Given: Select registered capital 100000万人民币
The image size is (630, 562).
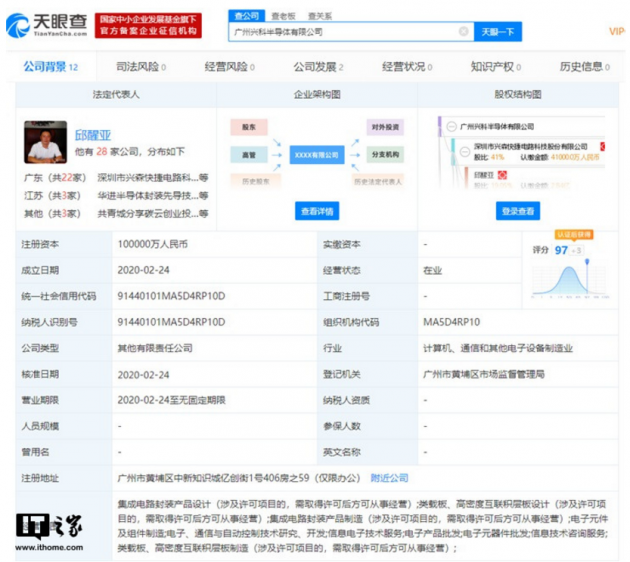Looking at the screenshot, I should (153, 244).
